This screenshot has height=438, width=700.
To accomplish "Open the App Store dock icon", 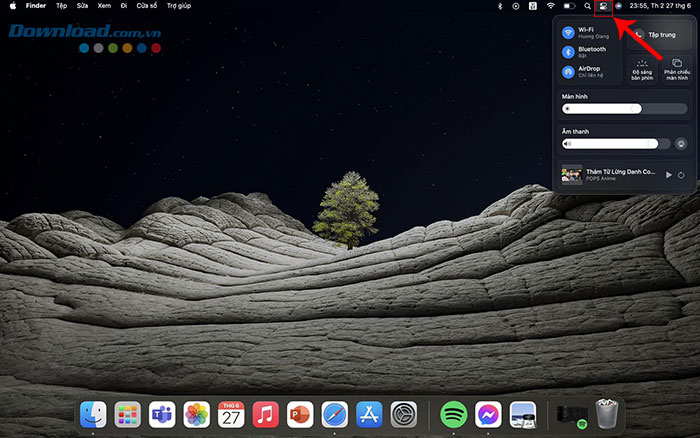I will [369, 414].
